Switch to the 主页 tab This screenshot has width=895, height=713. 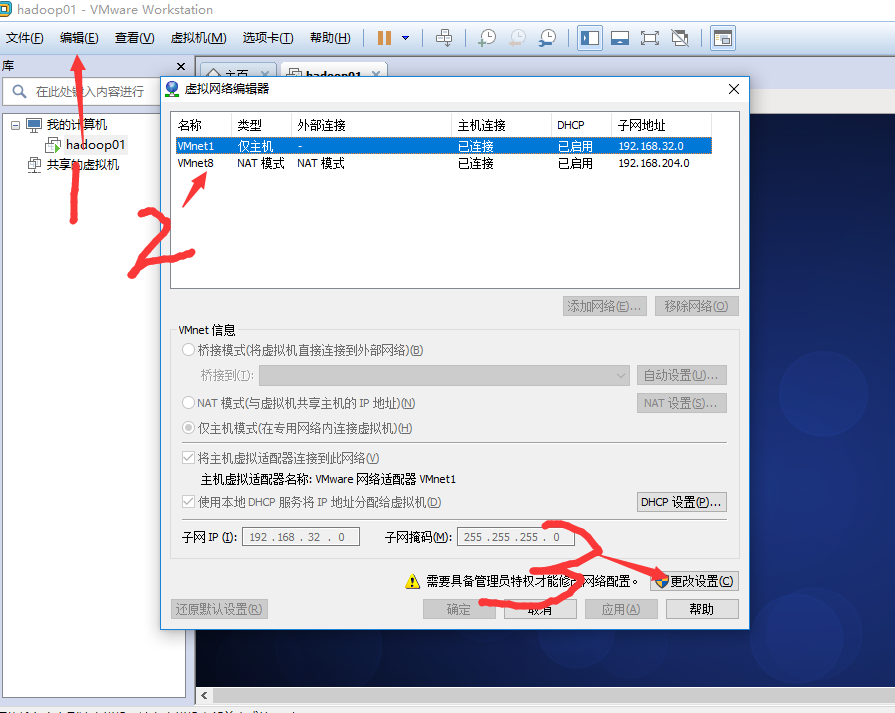pyautogui.click(x=237, y=72)
